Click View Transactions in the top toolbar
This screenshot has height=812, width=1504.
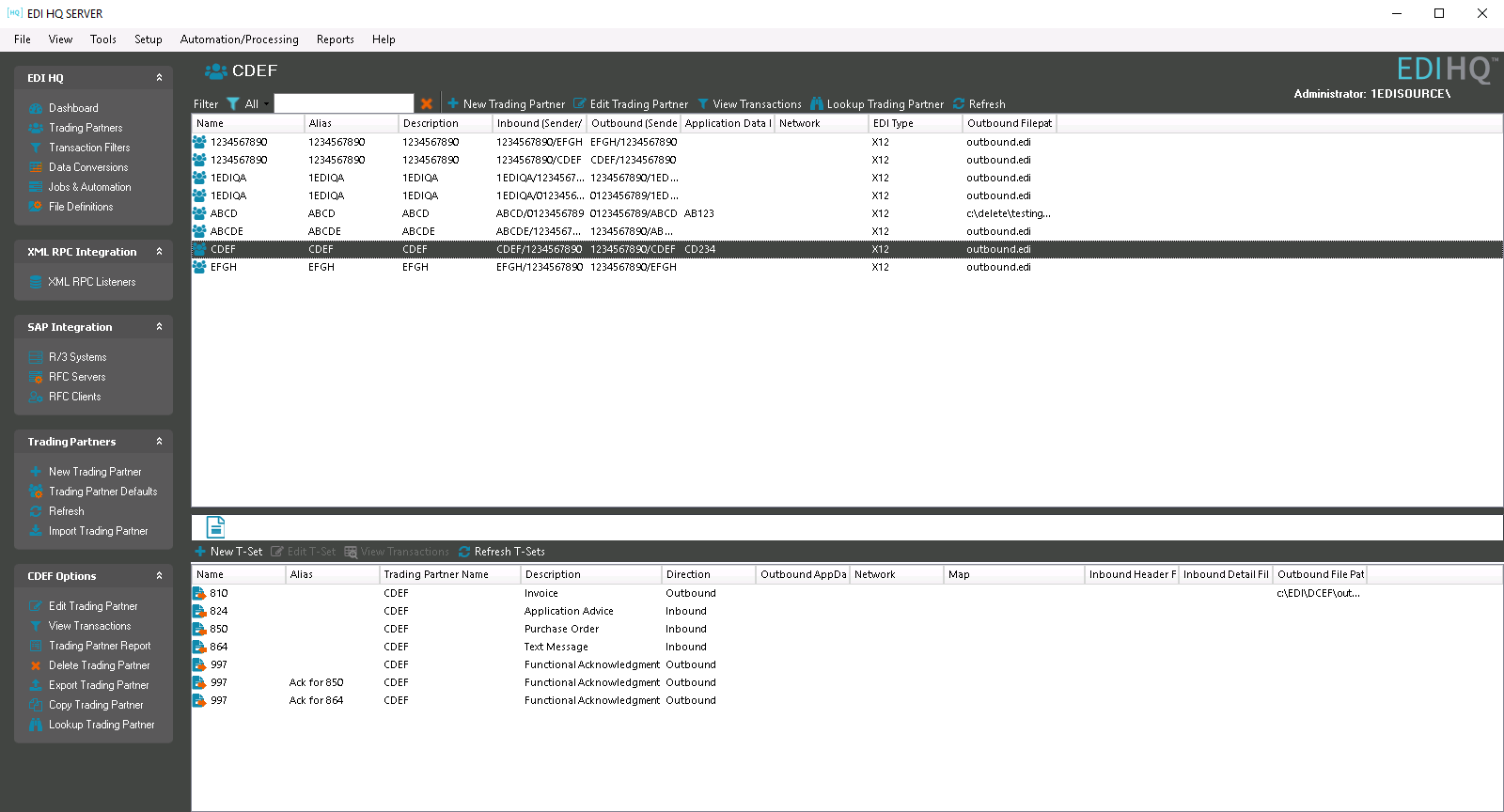(749, 104)
